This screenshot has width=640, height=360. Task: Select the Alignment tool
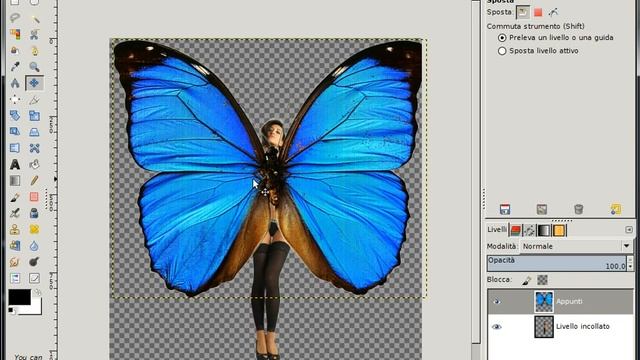15,99
